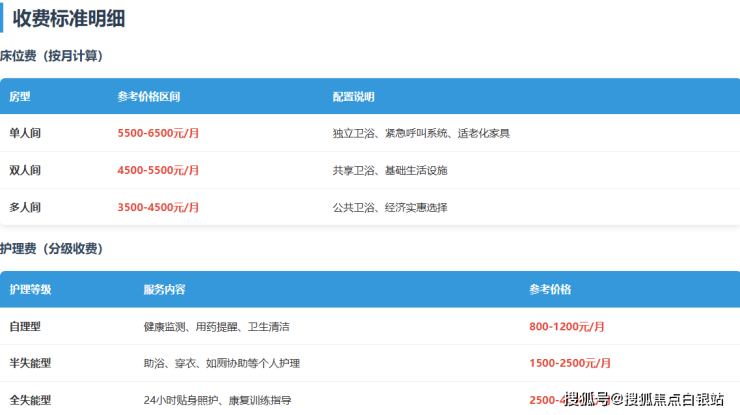This screenshot has width=740, height=415.
Task: Click the 1500-2500元/月 price
Action: (x=570, y=363)
